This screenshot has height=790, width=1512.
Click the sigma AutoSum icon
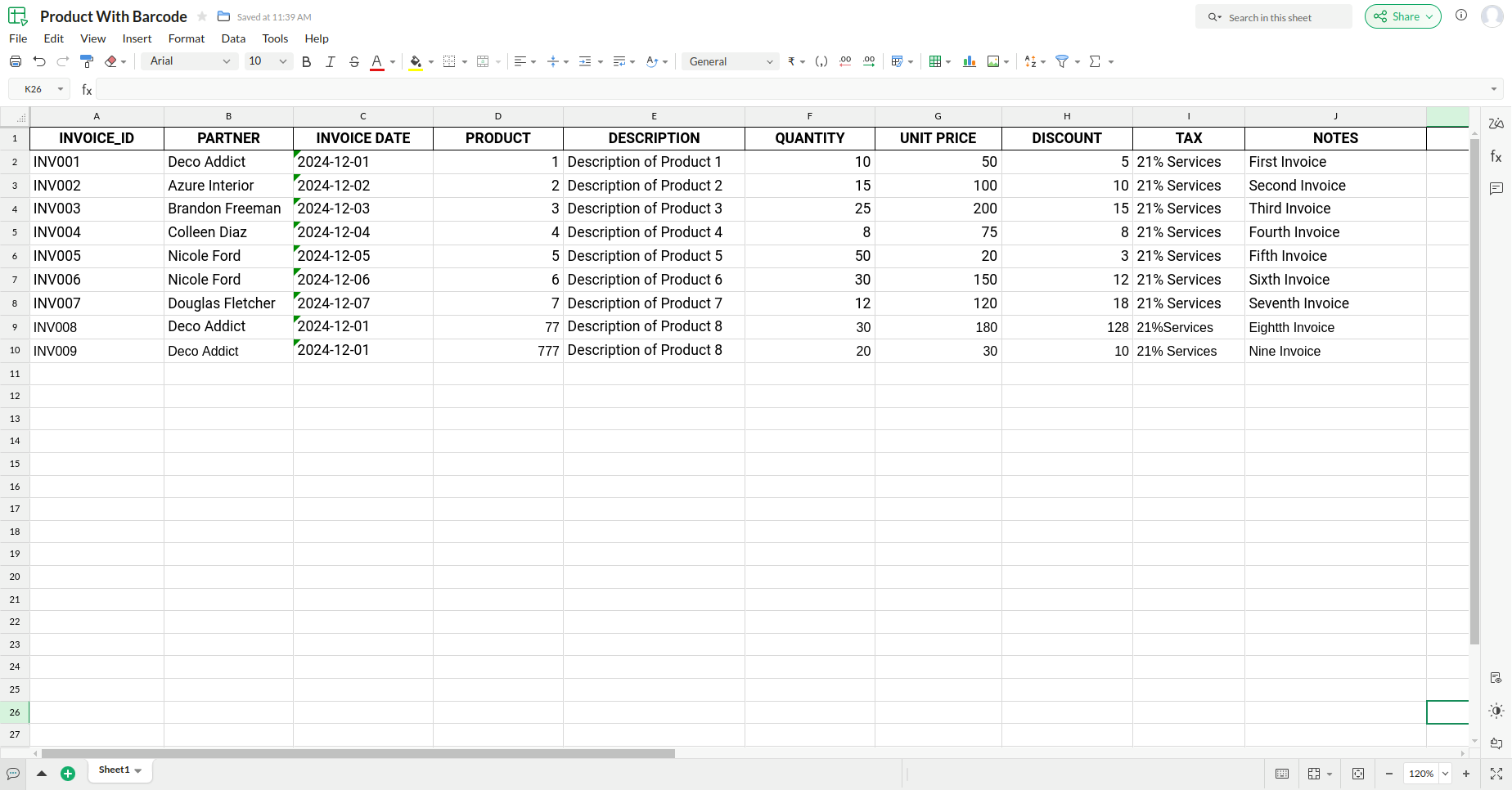pos(1095,61)
